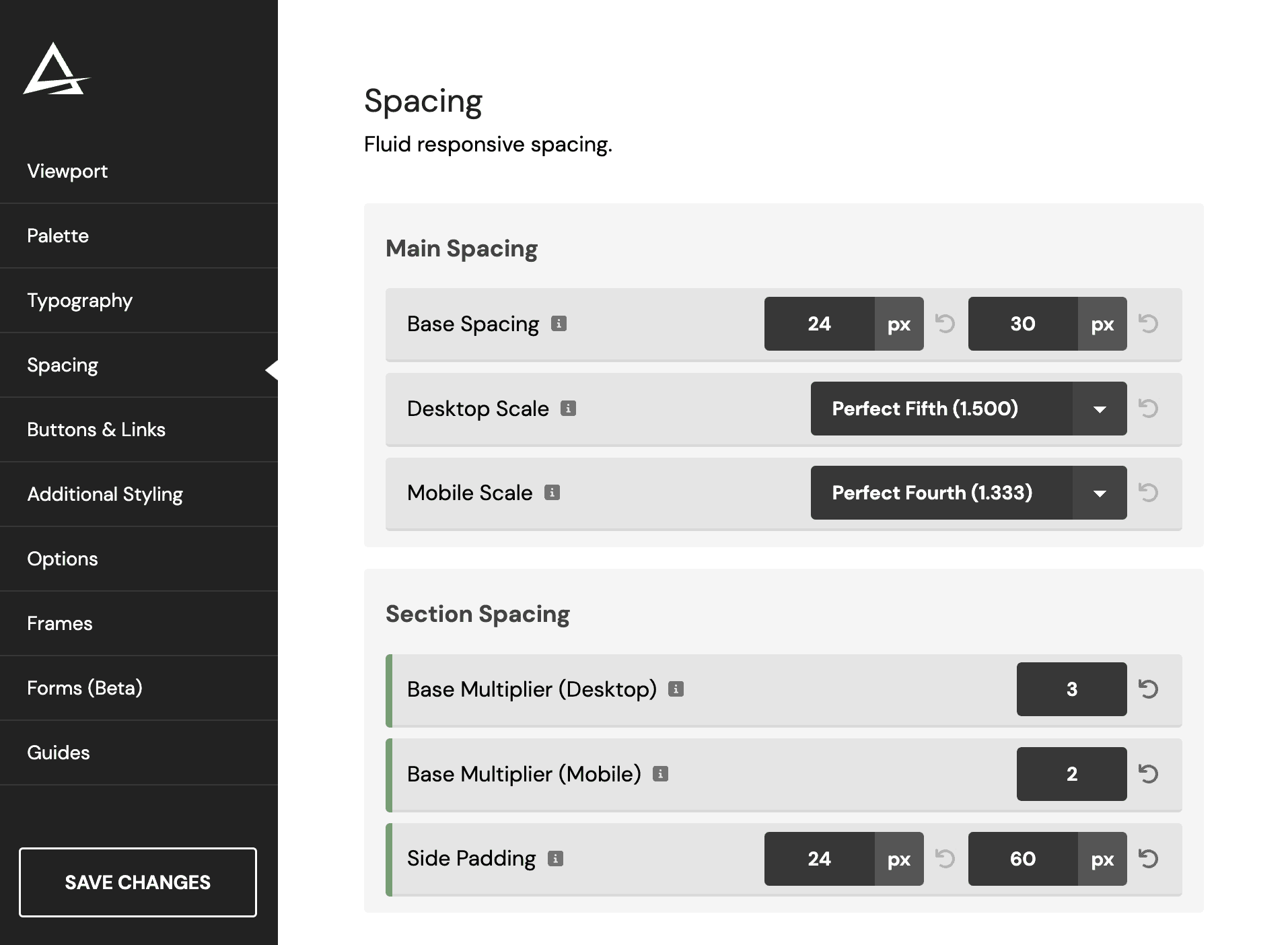Image resolution: width=1288 pixels, height=945 pixels.
Task: Click the triangle logo in the sidebar
Action: coord(57,69)
